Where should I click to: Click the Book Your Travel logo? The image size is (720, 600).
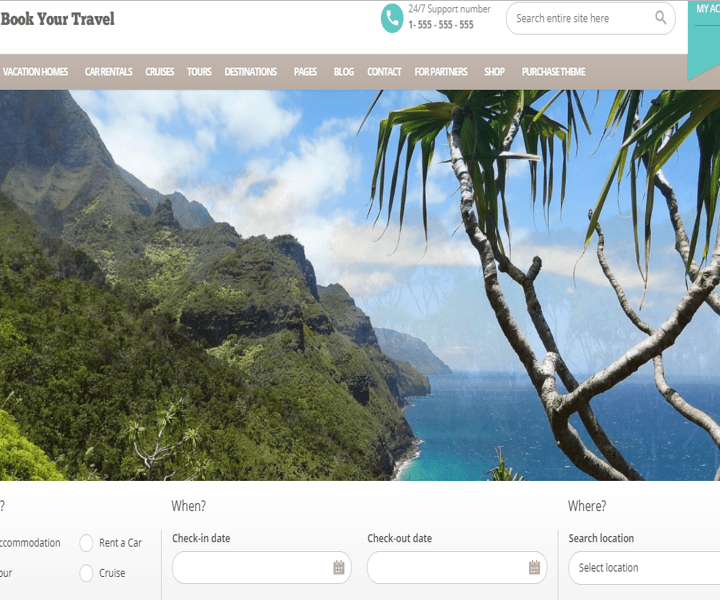click(x=57, y=19)
